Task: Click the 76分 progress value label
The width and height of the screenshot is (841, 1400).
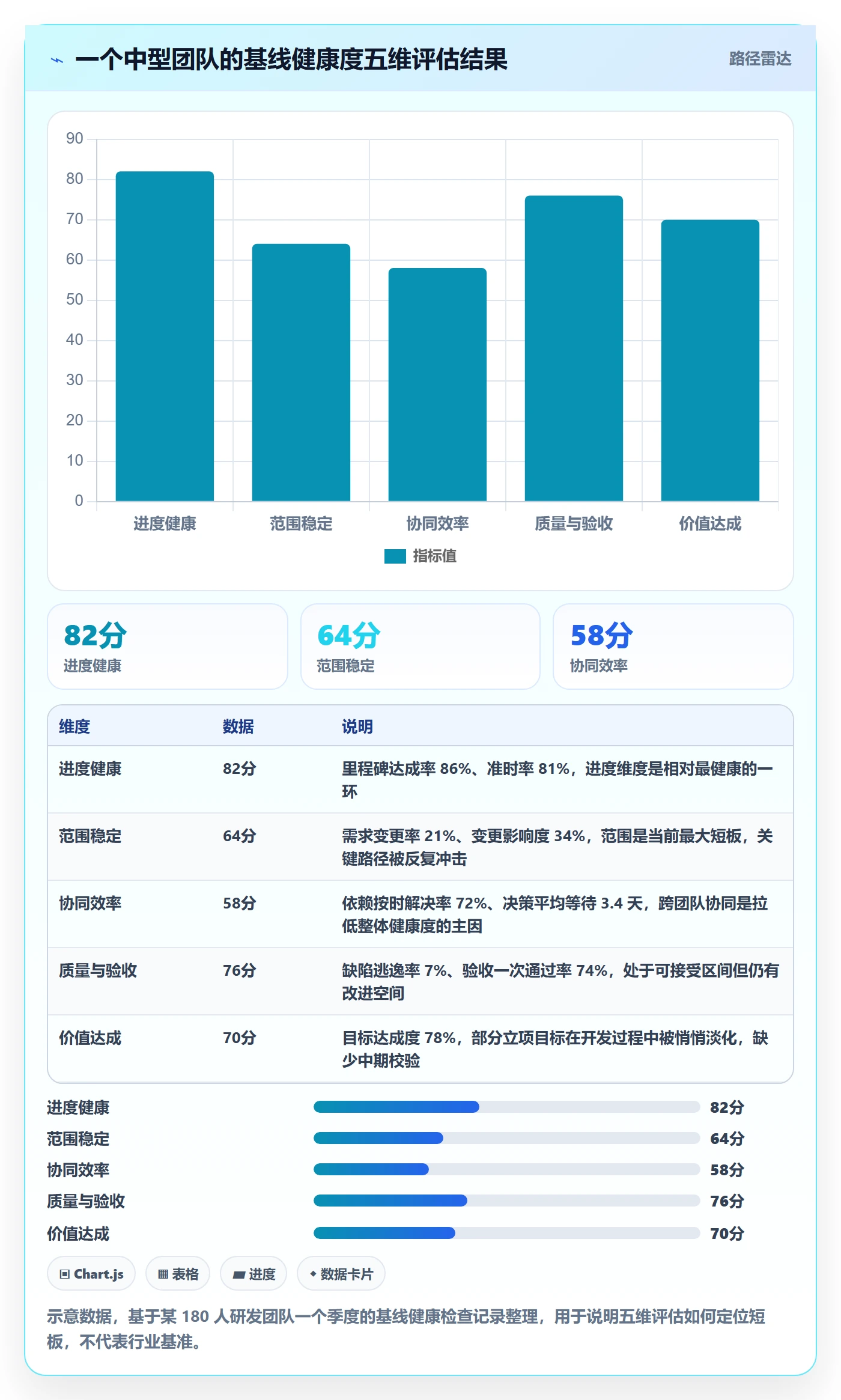Action: [727, 1201]
